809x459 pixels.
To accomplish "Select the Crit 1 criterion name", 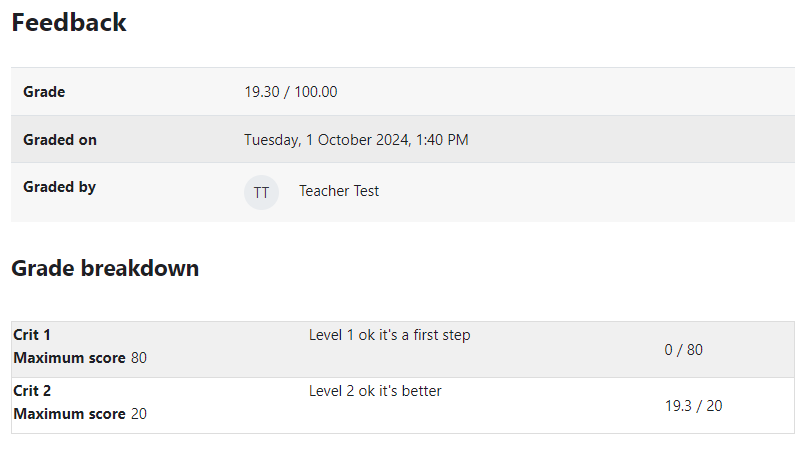I will [32, 335].
